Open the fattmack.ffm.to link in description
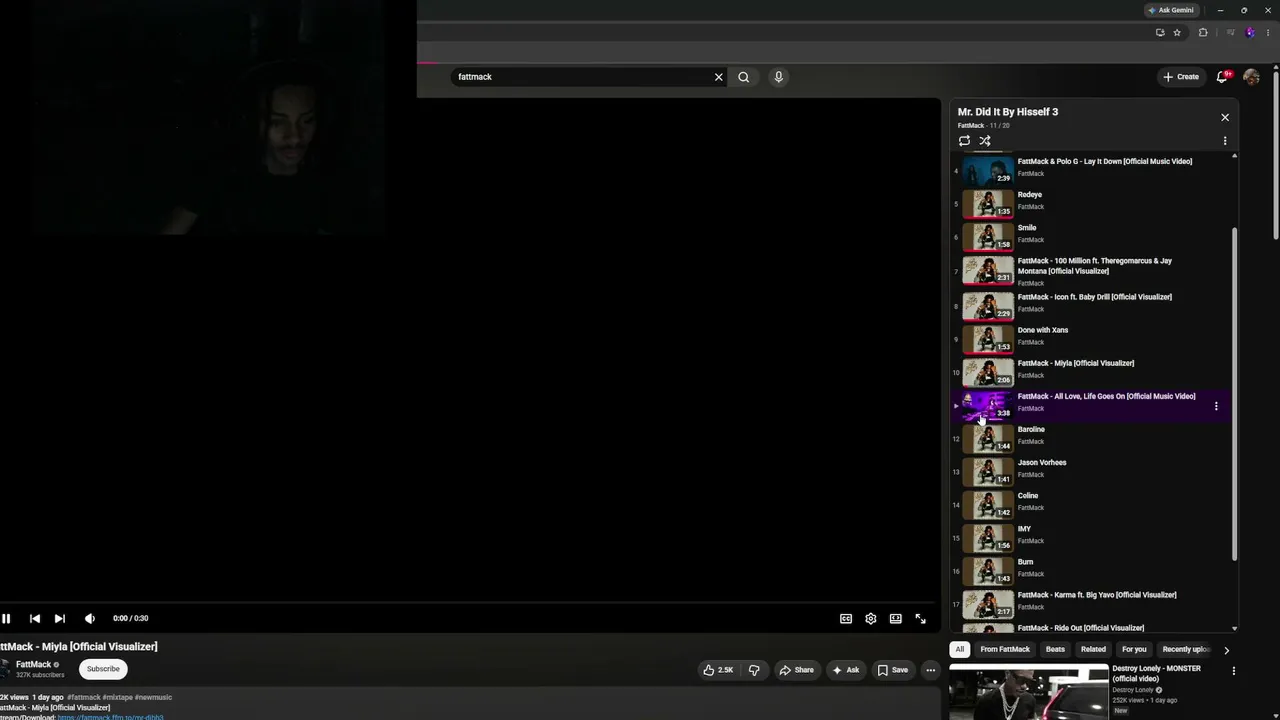This screenshot has height=720, width=1280. click(x=111, y=717)
